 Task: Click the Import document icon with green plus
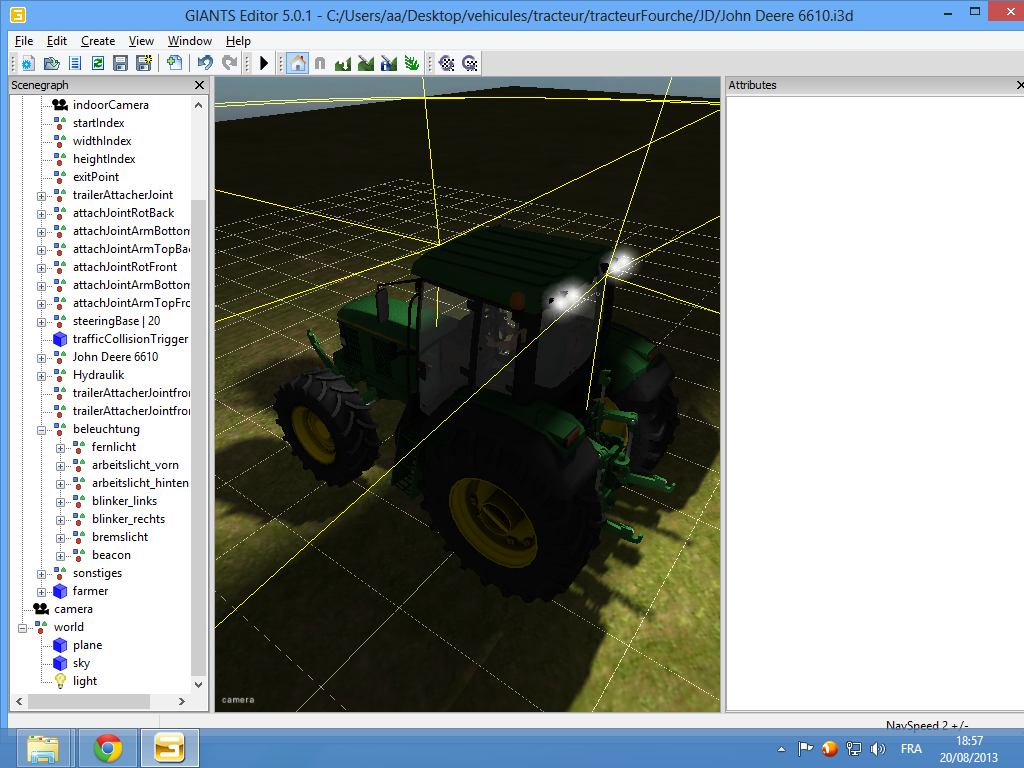(x=174, y=63)
